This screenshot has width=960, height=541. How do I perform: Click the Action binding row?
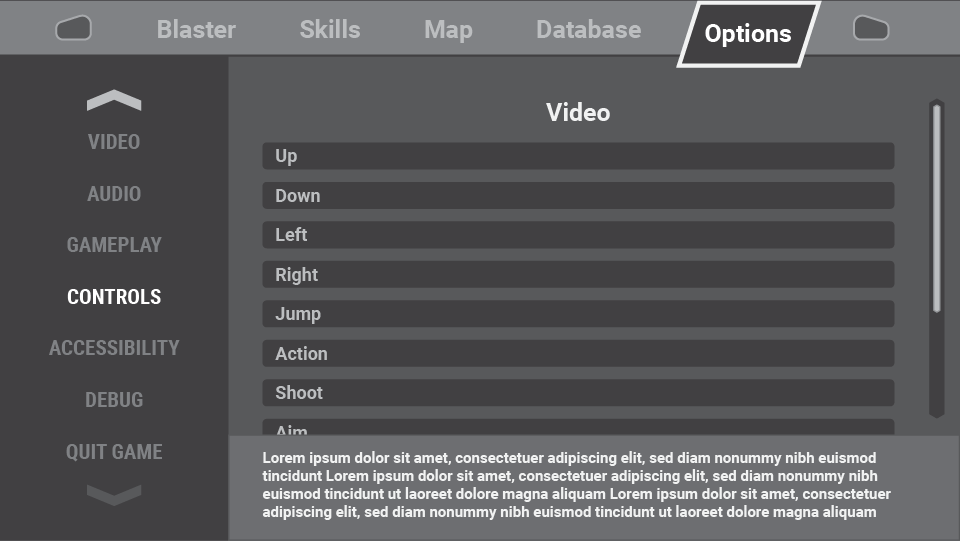pos(578,354)
